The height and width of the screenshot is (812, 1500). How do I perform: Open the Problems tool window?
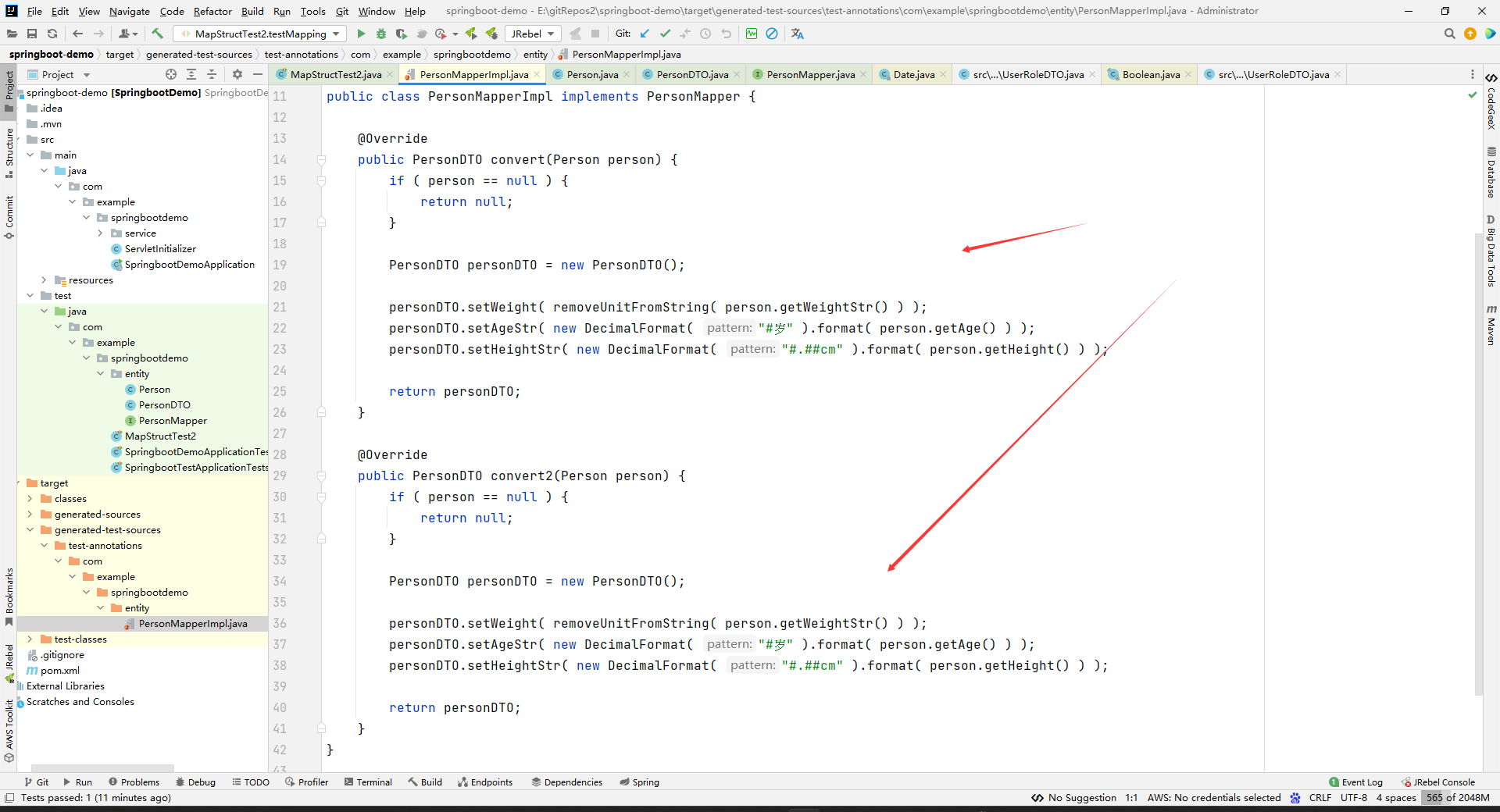click(x=134, y=782)
